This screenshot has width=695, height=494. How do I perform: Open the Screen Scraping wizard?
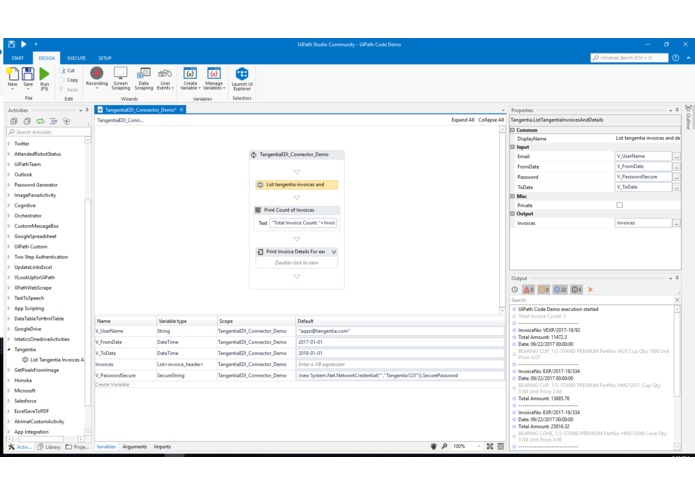point(121,74)
